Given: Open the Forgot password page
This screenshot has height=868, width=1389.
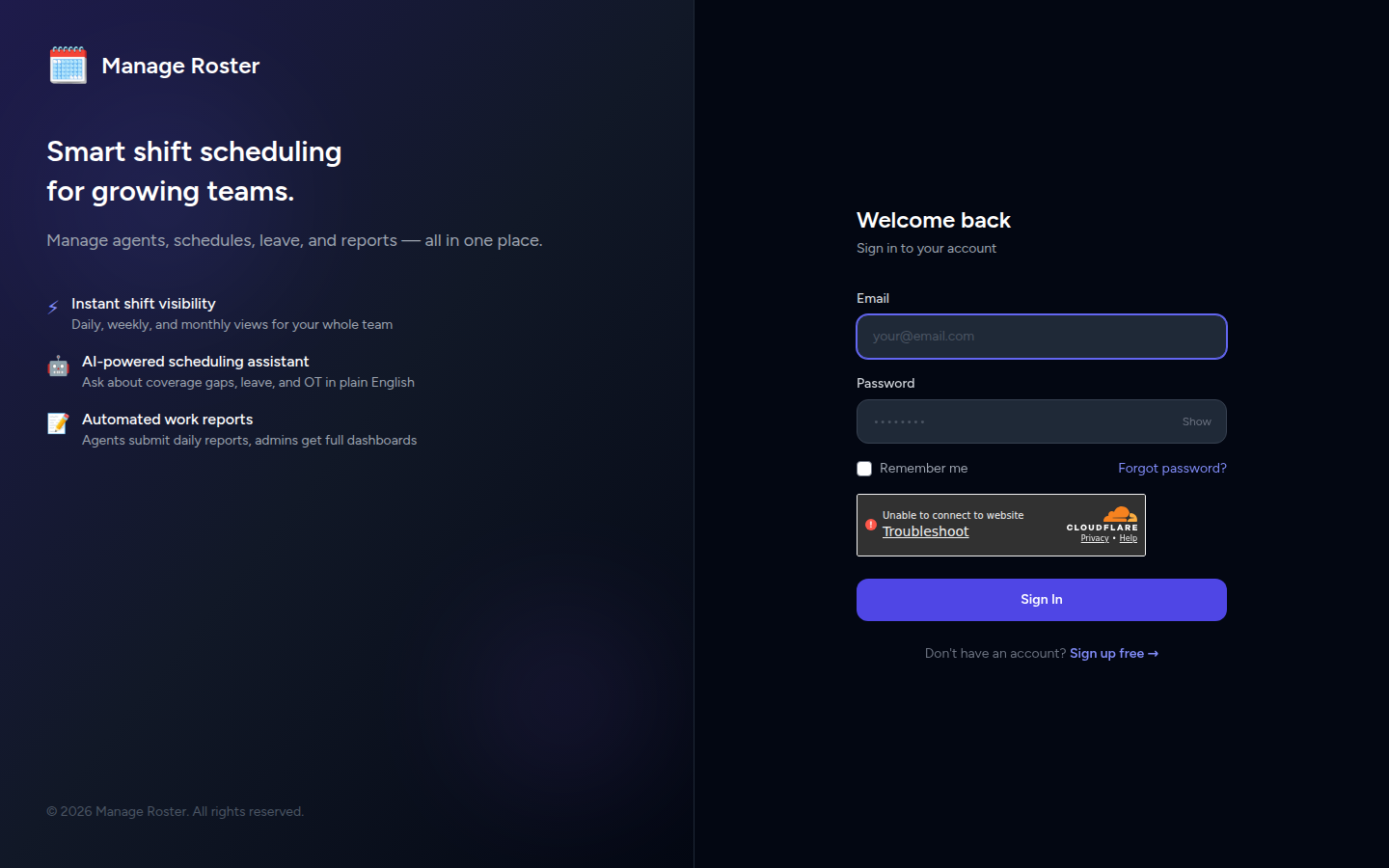Looking at the screenshot, I should [x=1172, y=468].
